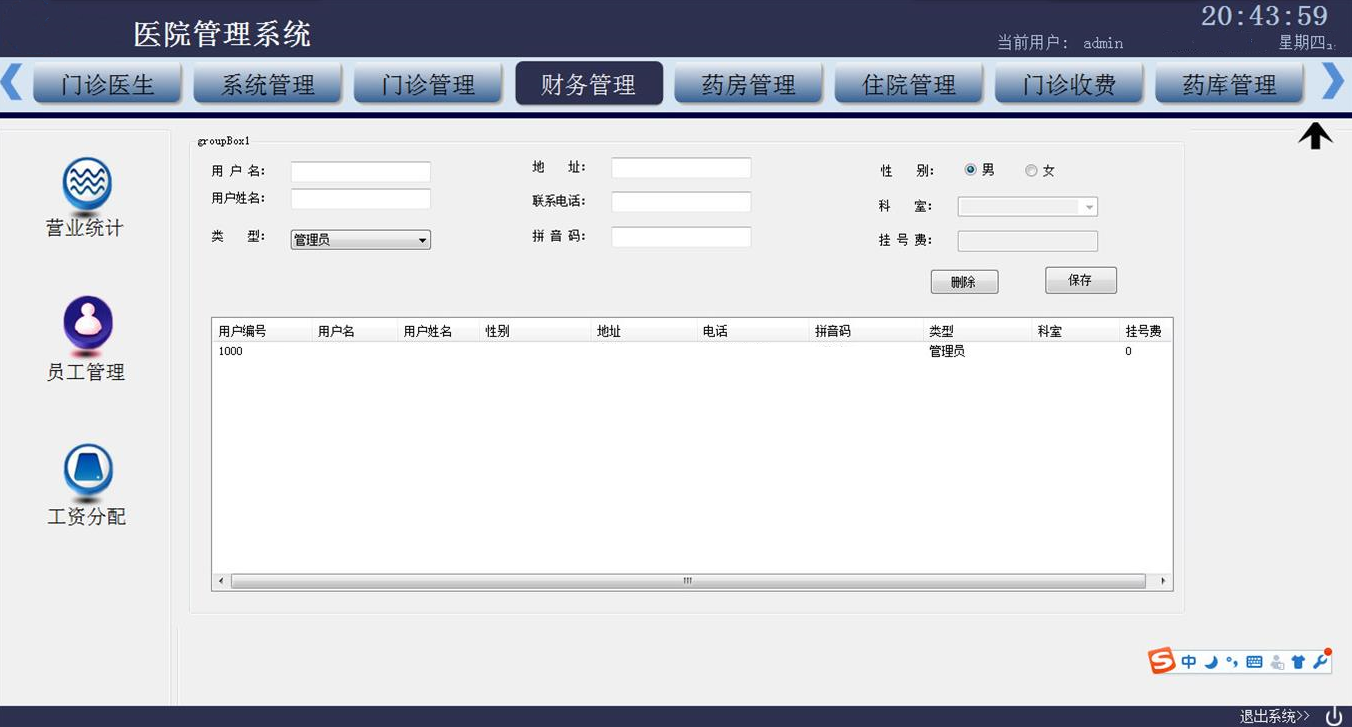Switch to 门诊医生 tab
Screen dimensions: 1352x727
[107, 84]
